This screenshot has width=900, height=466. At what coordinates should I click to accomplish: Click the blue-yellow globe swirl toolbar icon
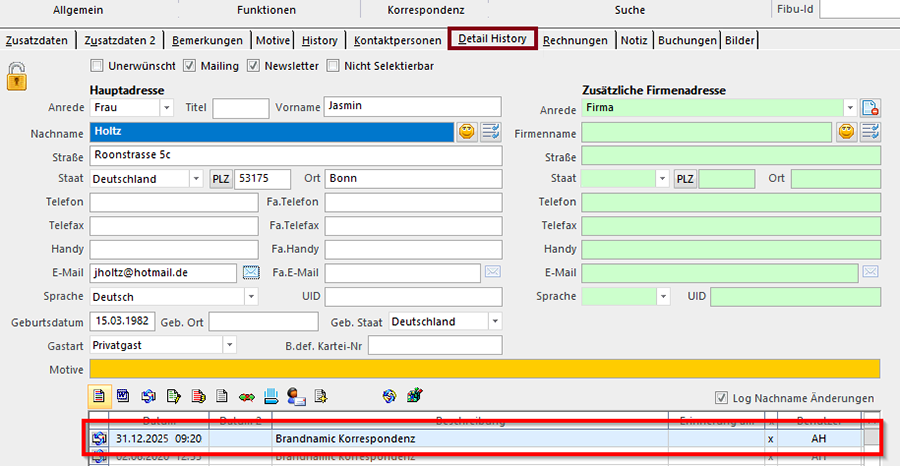pyautogui.click(x=390, y=395)
